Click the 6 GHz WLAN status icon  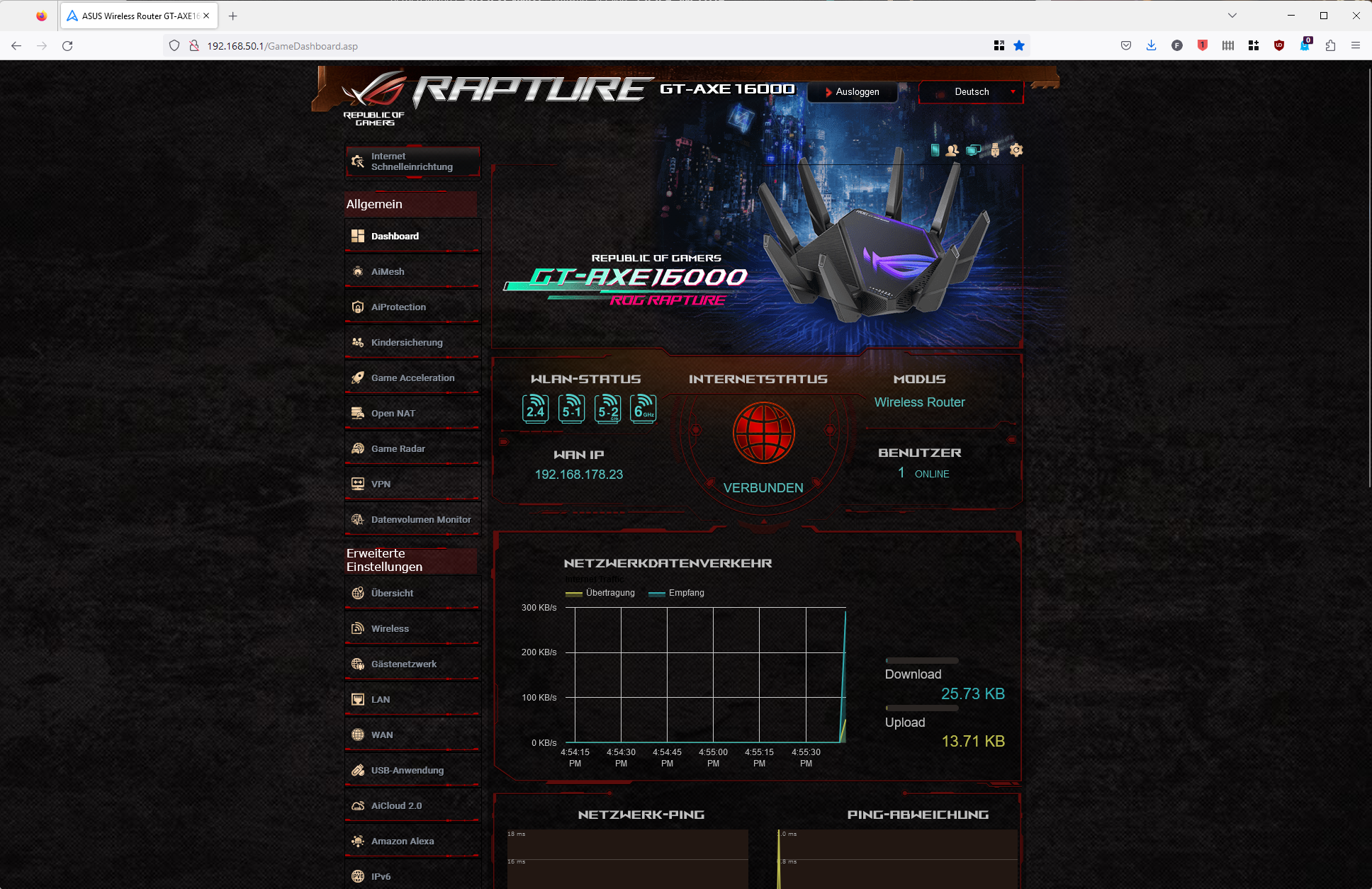[643, 409]
